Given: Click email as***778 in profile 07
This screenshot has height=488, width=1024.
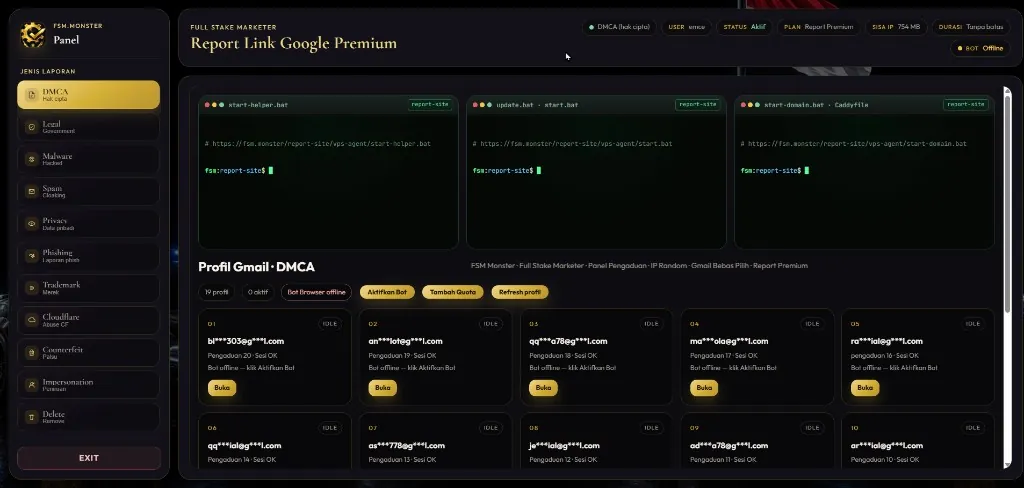Looking at the screenshot, I should (x=406, y=446).
